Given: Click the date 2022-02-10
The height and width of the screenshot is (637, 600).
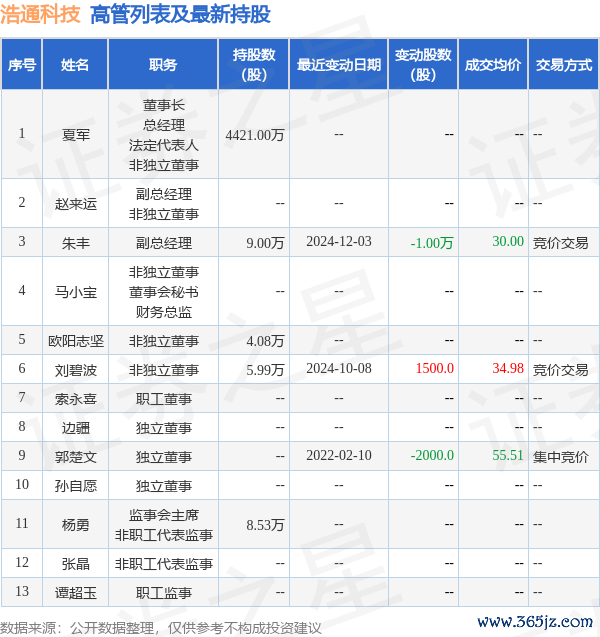Looking at the screenshot, I should (x=339, y=455).
